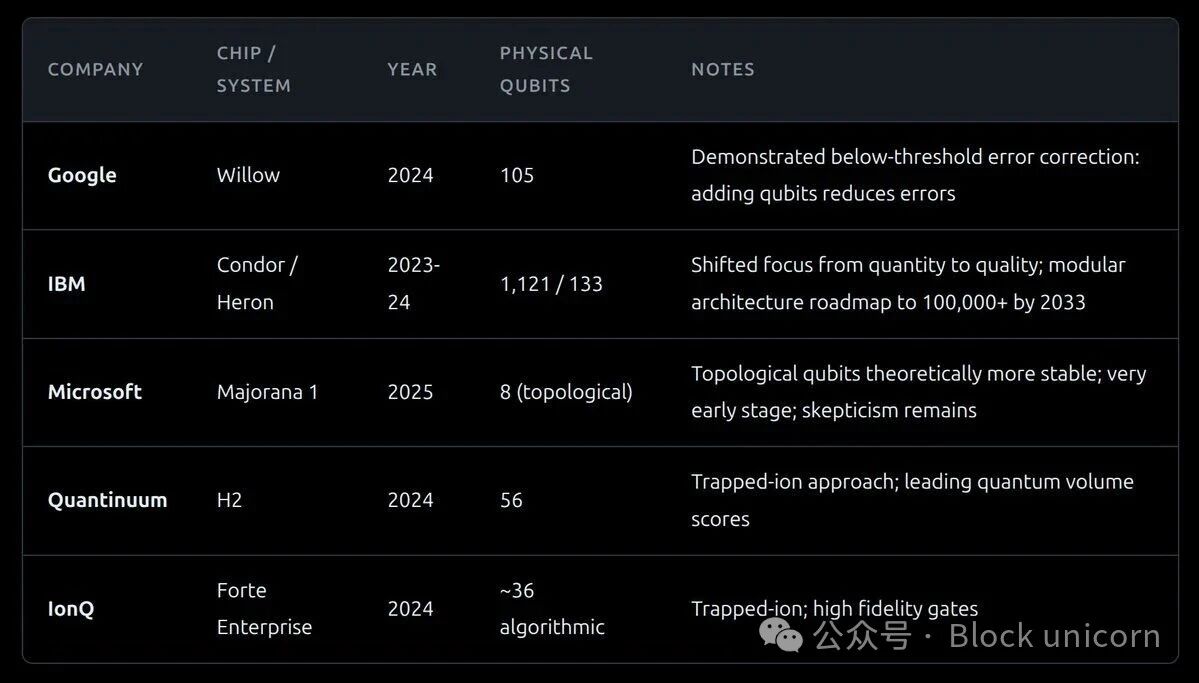Click the Block unicorn watermark text
This screenshot has width=1199, height=683.
[1054, 635]
